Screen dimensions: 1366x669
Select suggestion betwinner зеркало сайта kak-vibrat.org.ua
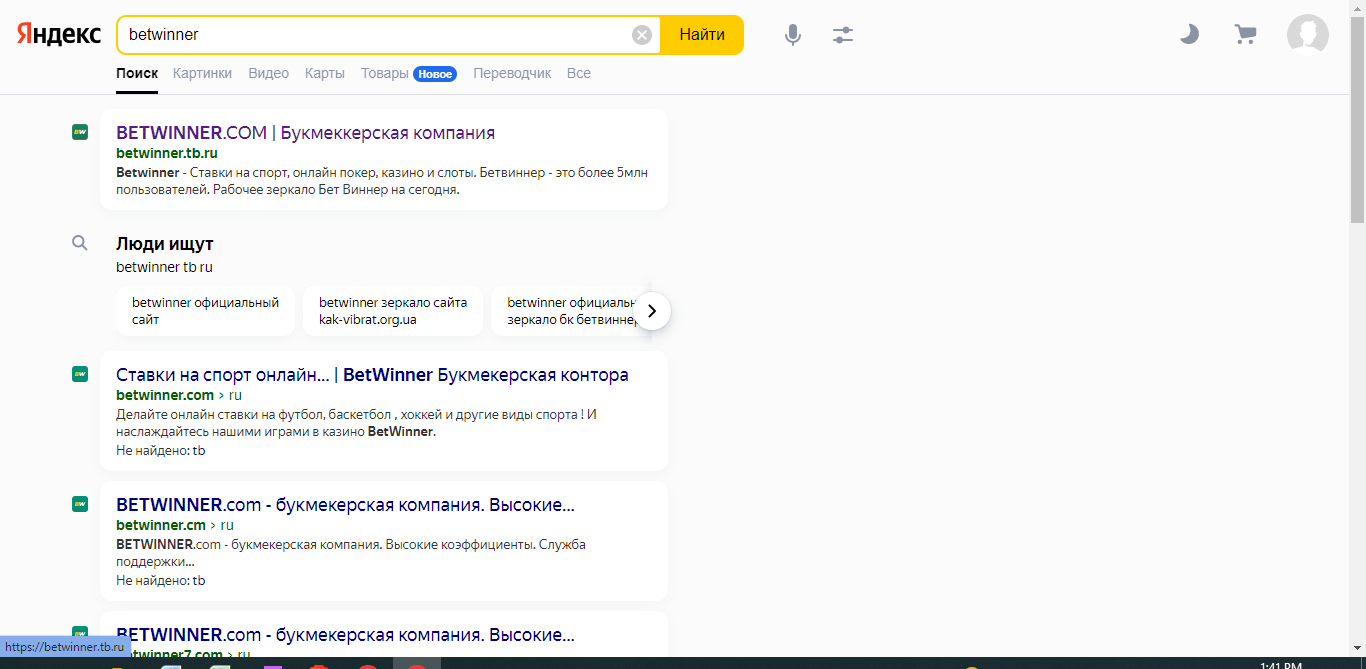(393, 311)
